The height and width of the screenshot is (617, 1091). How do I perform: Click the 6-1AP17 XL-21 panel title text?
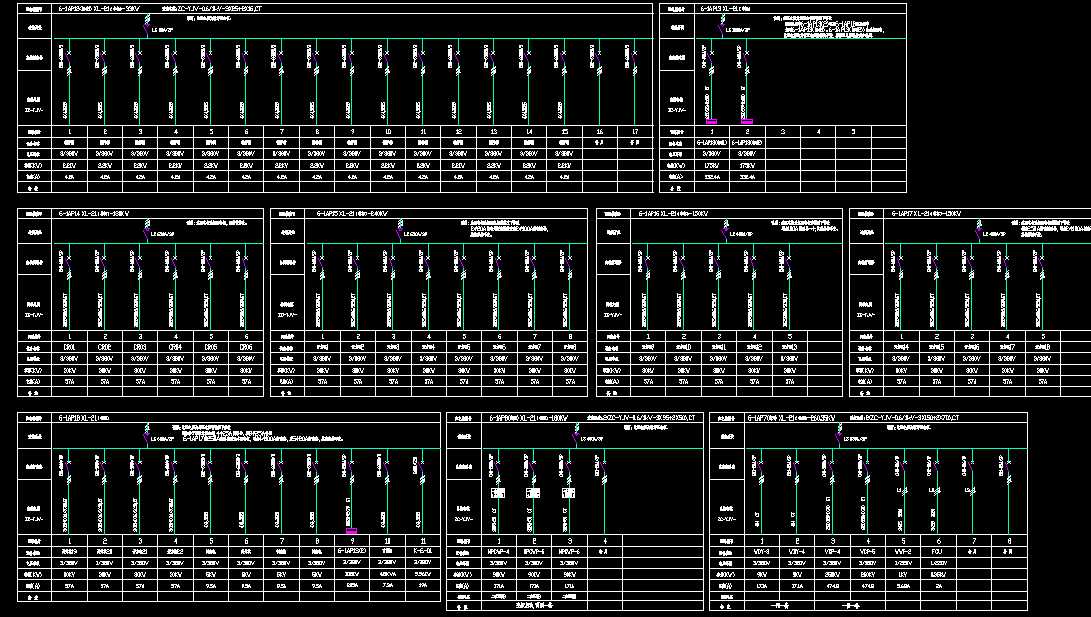click(927, 214)
